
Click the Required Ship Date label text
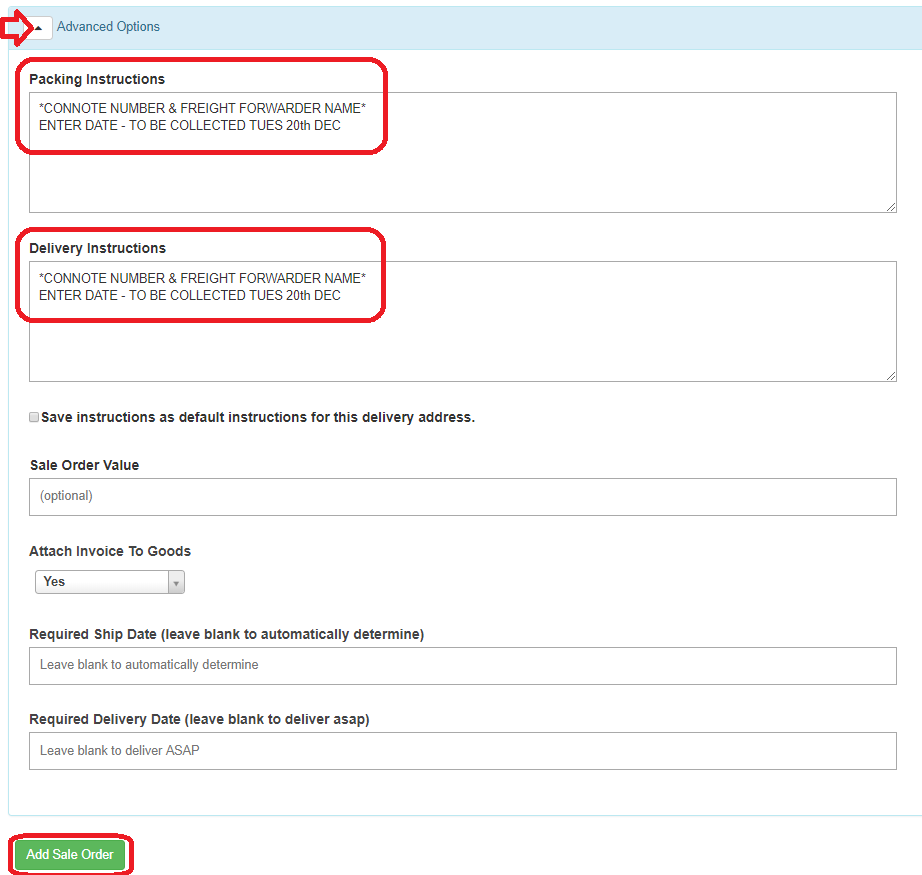click(x=226, y=634)
